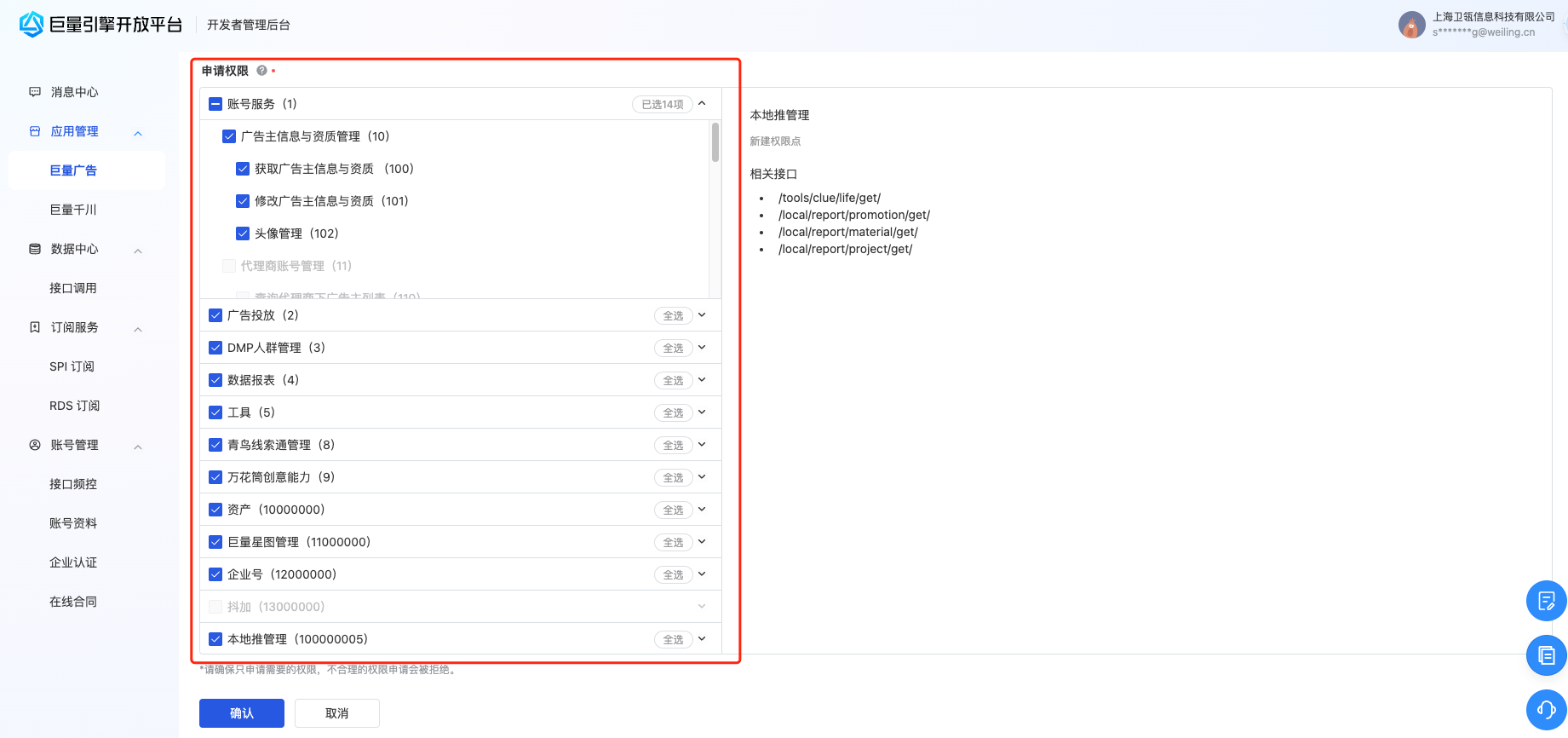Open the floating customer service headset icon
Viewport: 1568px width, 738px height.
(x=1547, y=709)
